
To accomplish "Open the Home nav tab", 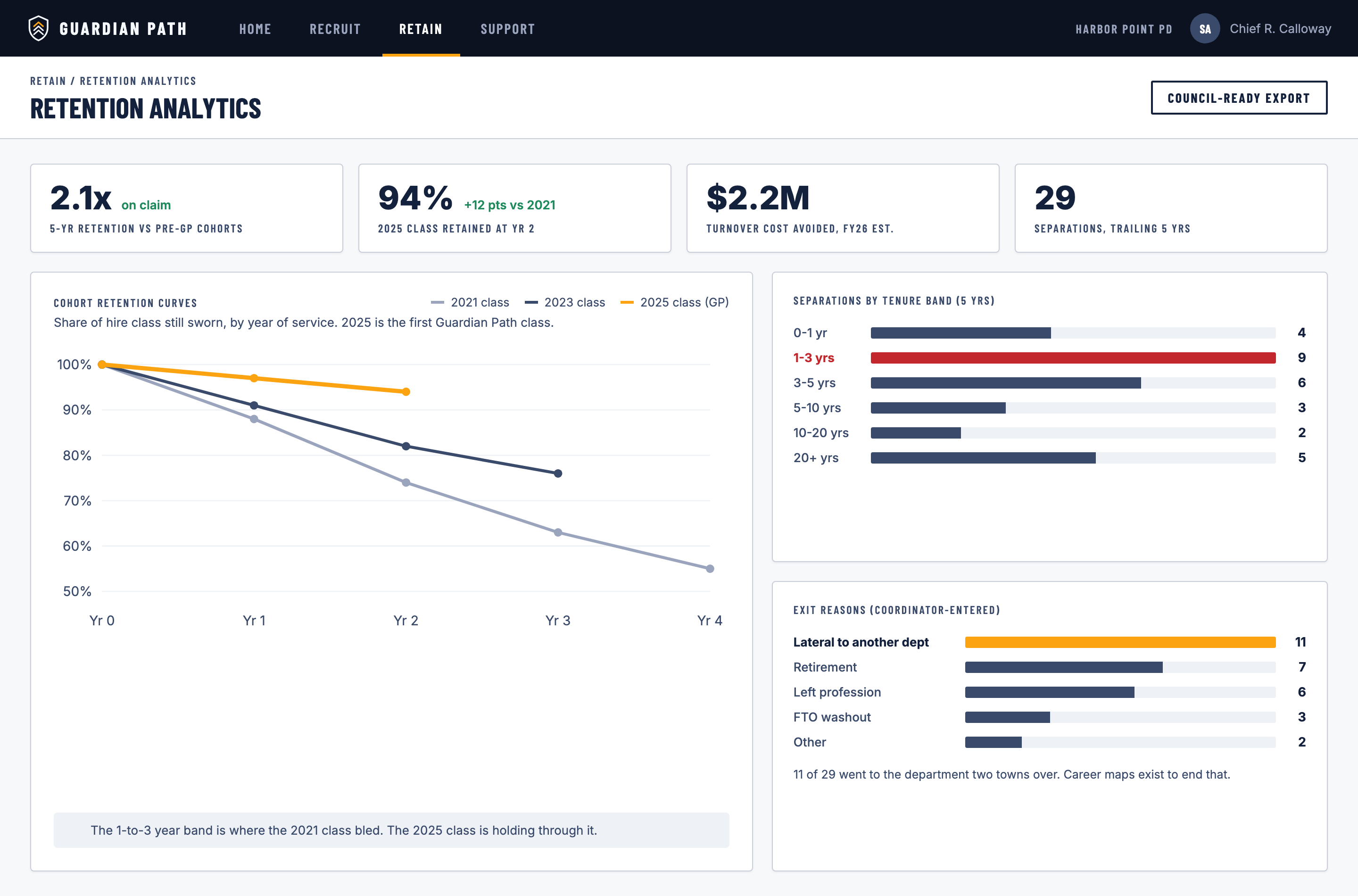I will pyautogui.click(x=255, y=29).
